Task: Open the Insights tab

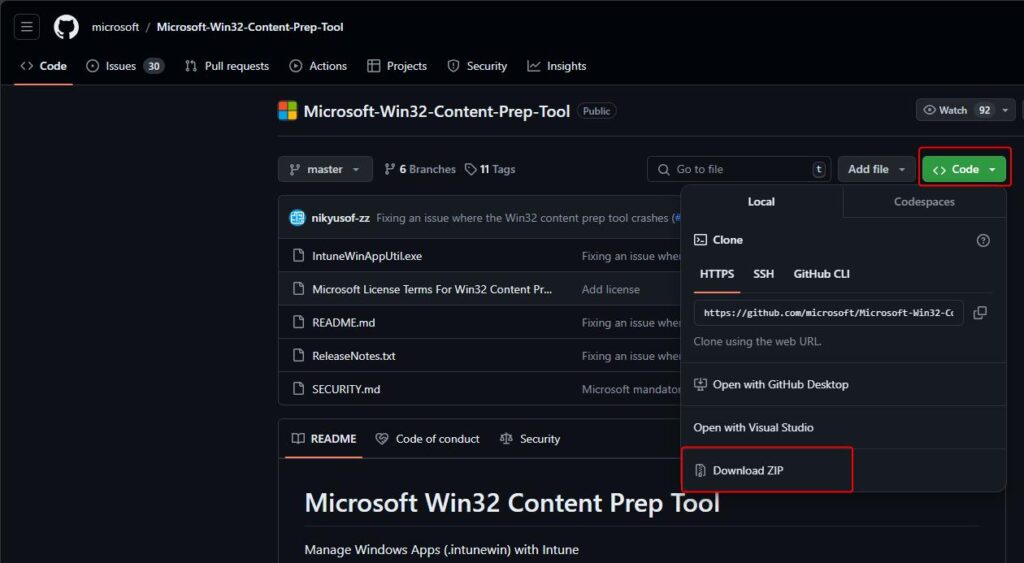Action: (x=557, y=66)
